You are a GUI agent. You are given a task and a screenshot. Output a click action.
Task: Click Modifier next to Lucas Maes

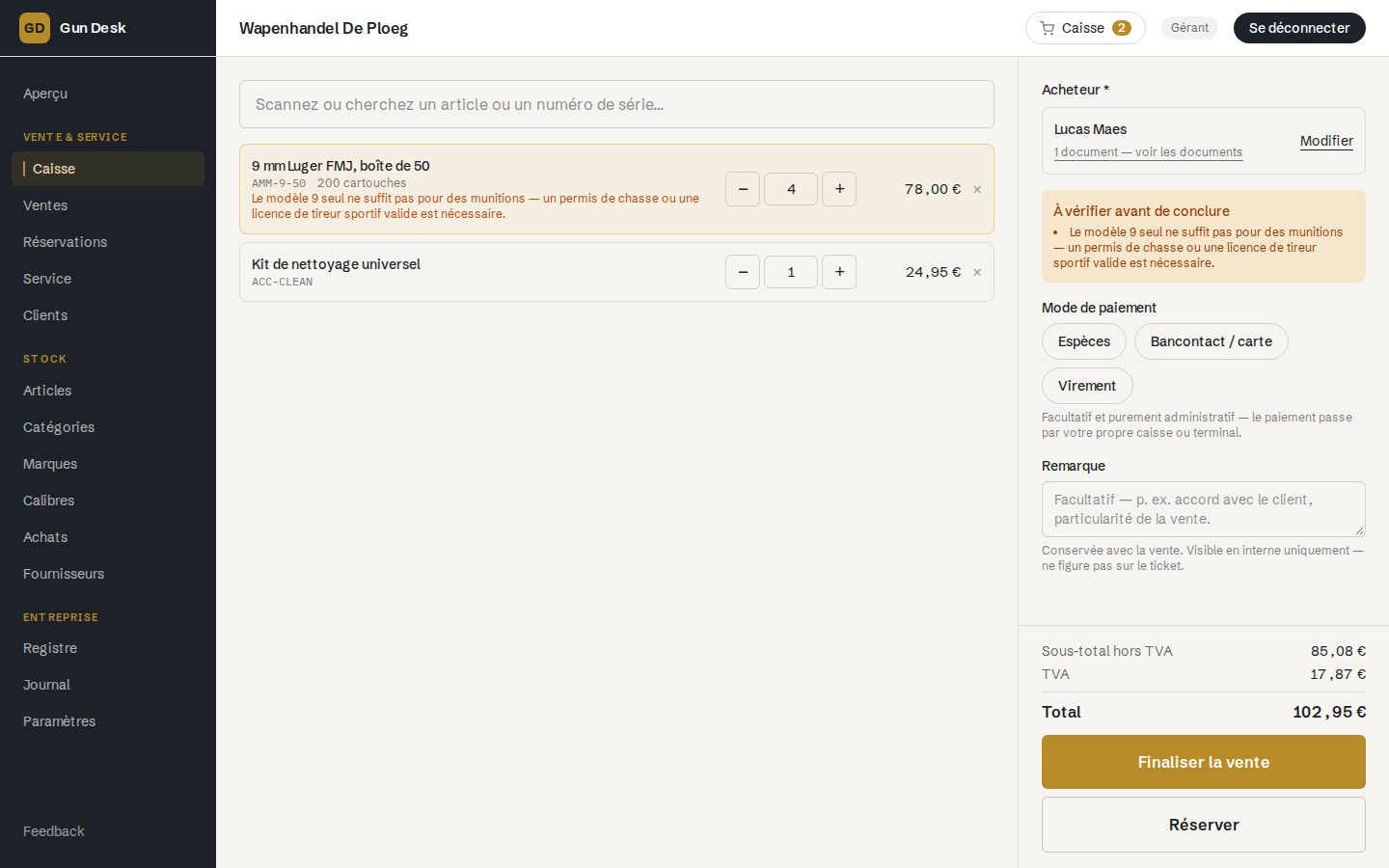pos(1326,141)
